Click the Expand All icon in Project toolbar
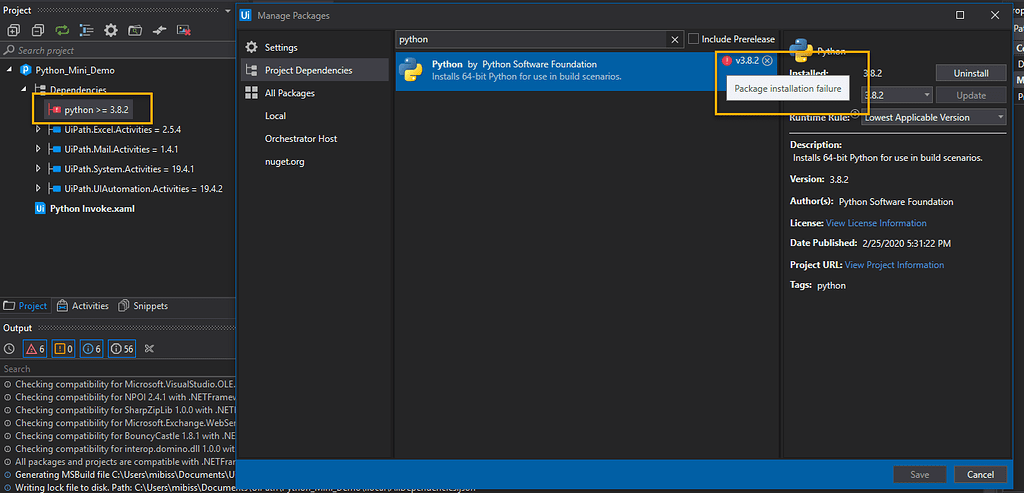The width and height of the screenshot is (1024, 493). [14, 30]
